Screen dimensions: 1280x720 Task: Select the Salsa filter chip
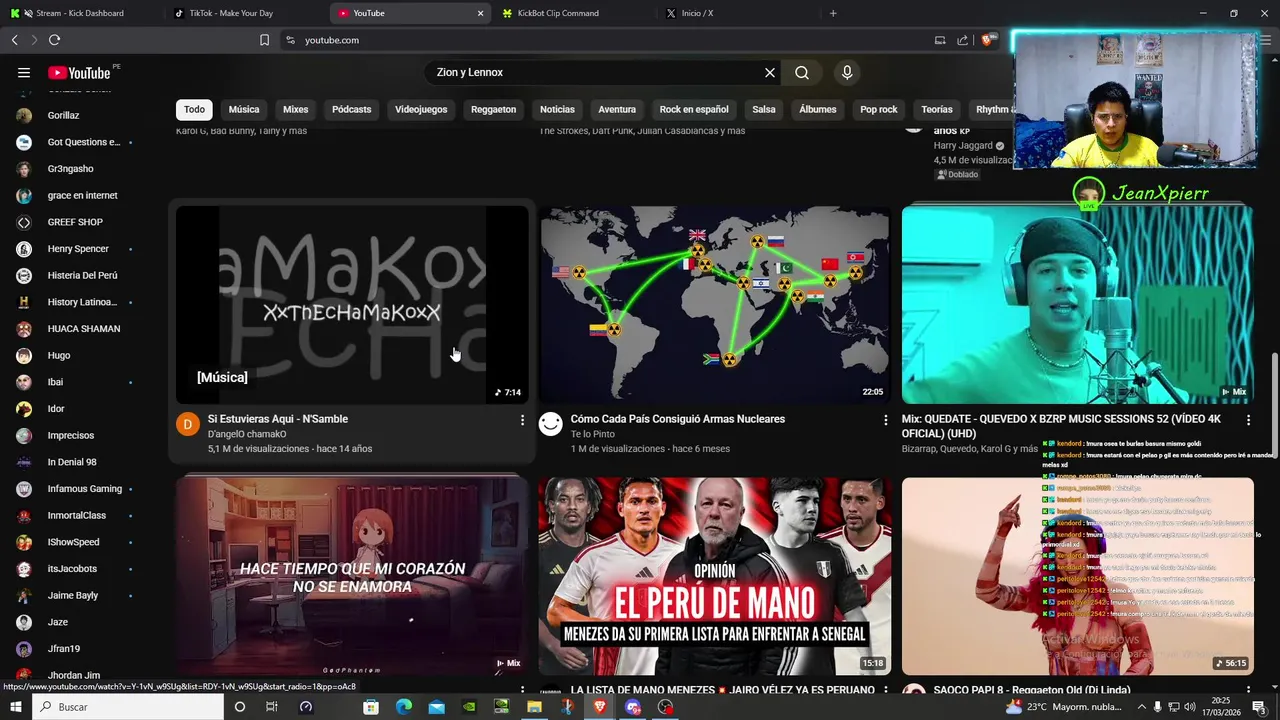coord(764,109)
